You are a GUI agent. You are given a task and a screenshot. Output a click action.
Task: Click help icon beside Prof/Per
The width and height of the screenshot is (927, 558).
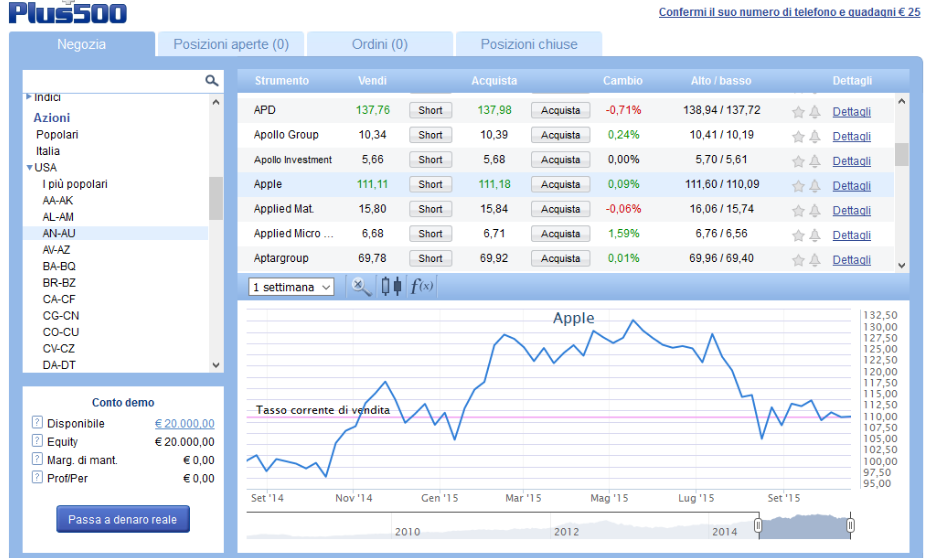(x=37, y=478)
